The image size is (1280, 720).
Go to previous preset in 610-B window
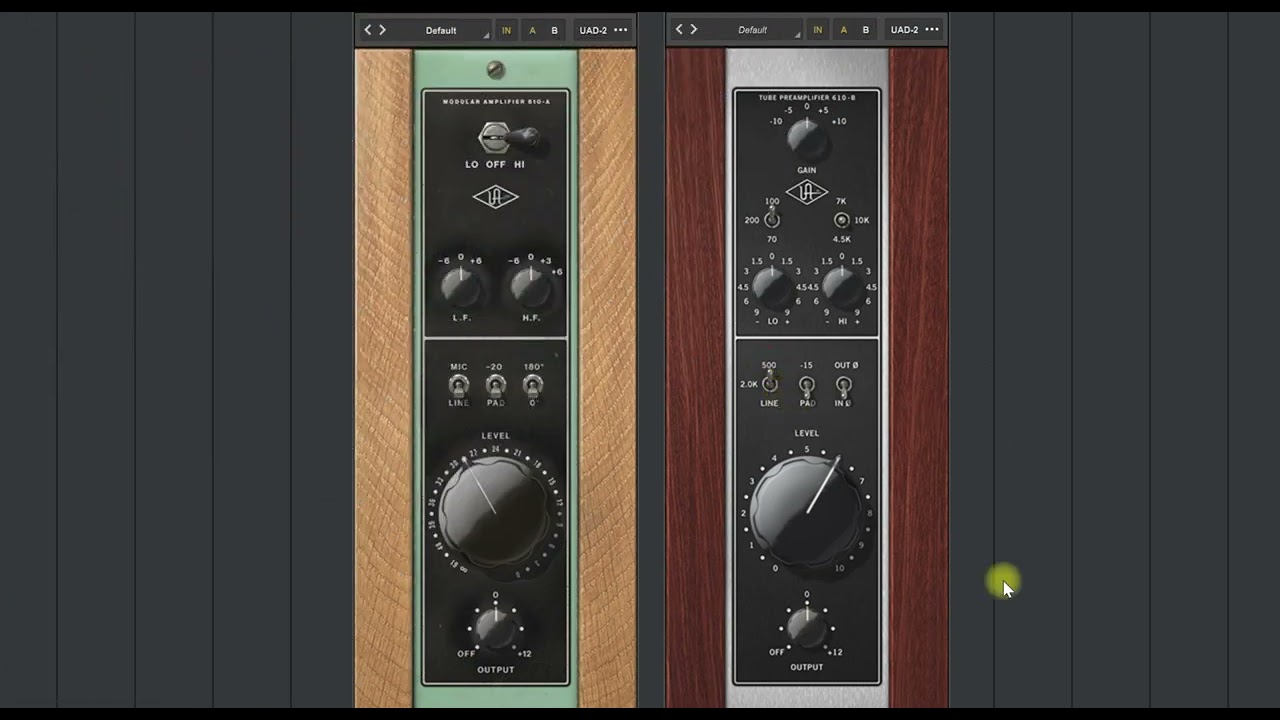pos(679,30)
